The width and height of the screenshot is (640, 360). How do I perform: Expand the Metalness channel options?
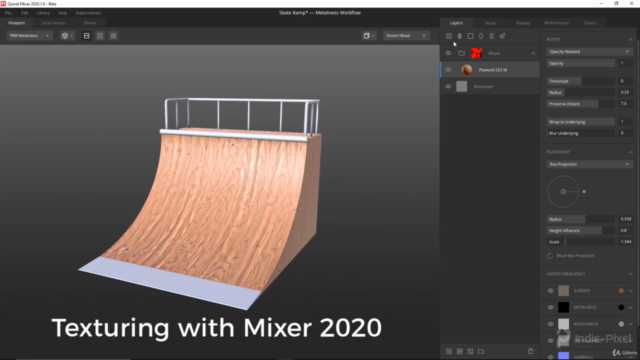(631, 307)
